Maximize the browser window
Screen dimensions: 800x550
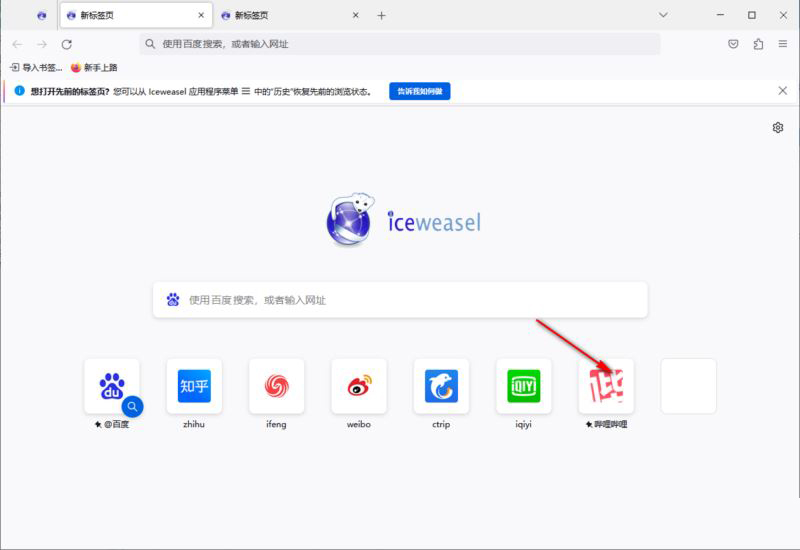pos(752,15)
